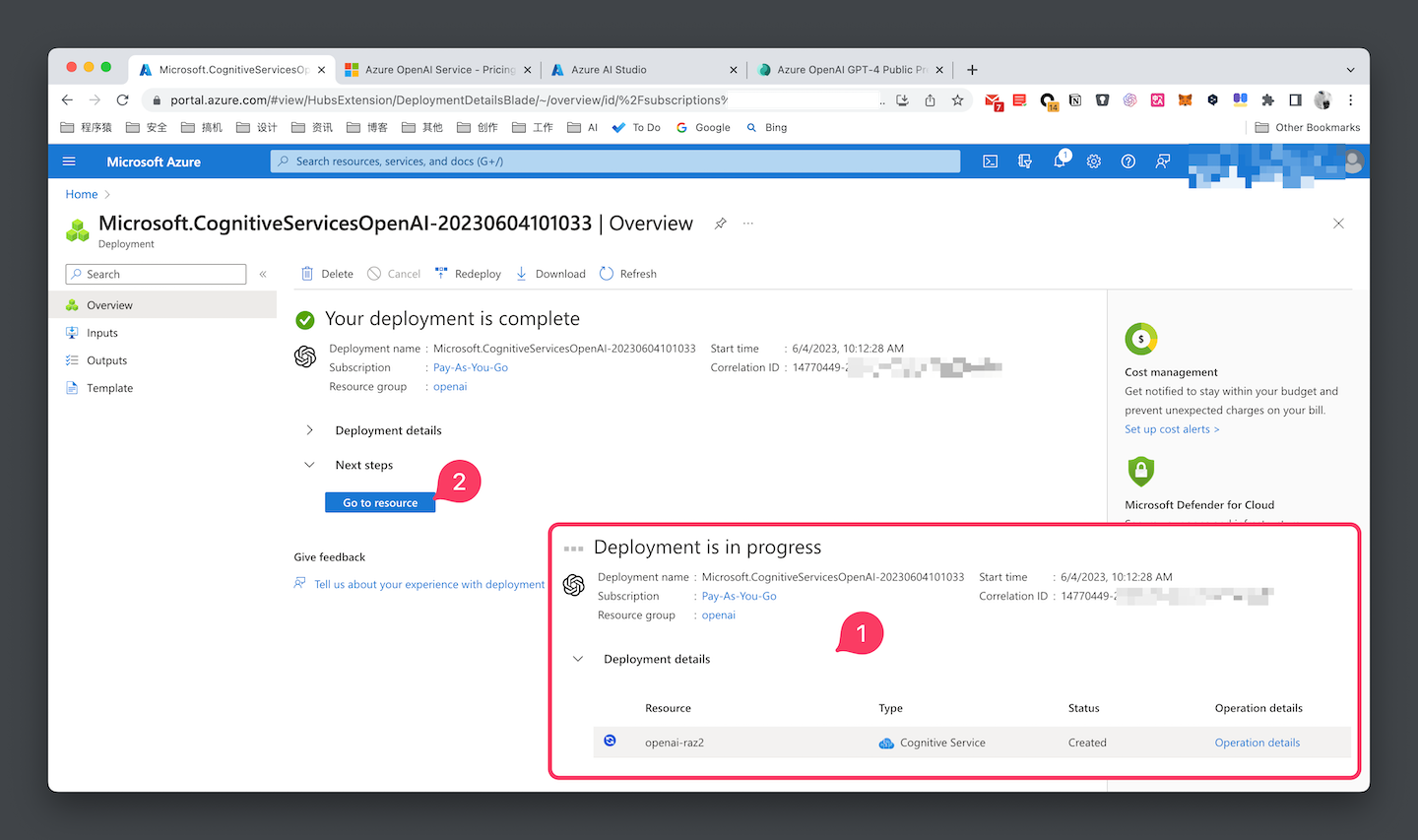
Task: Collapse the Next steps section
Action: point(309,465)
